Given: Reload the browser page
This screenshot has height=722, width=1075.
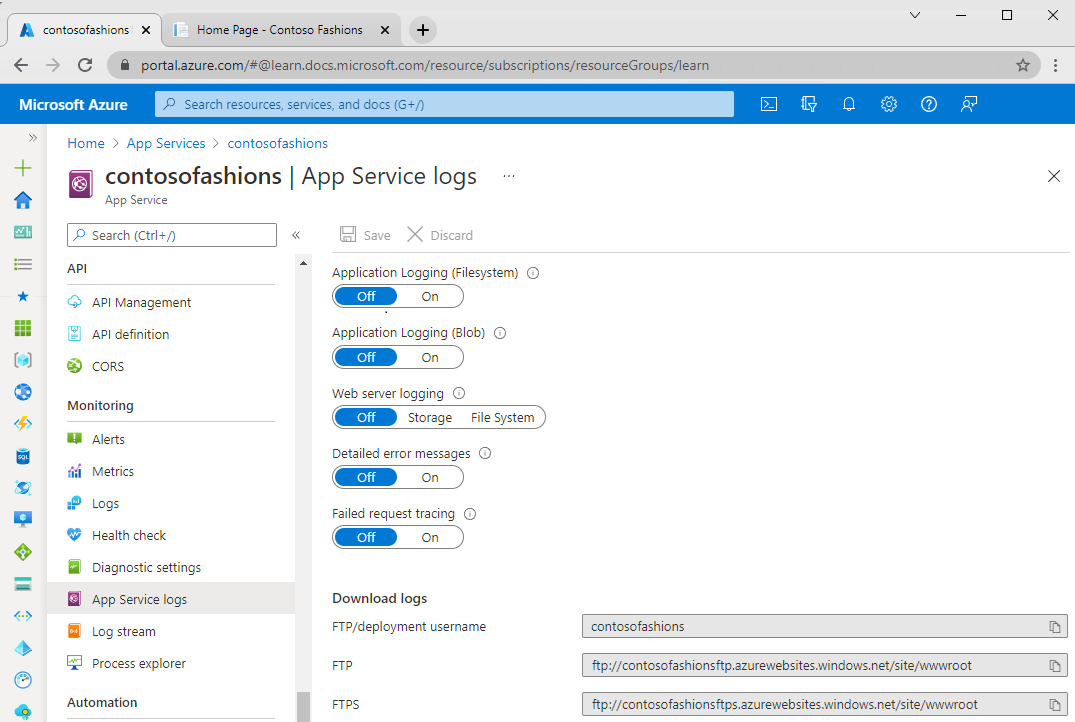Looking at the screenshot, I should point(85,65).
